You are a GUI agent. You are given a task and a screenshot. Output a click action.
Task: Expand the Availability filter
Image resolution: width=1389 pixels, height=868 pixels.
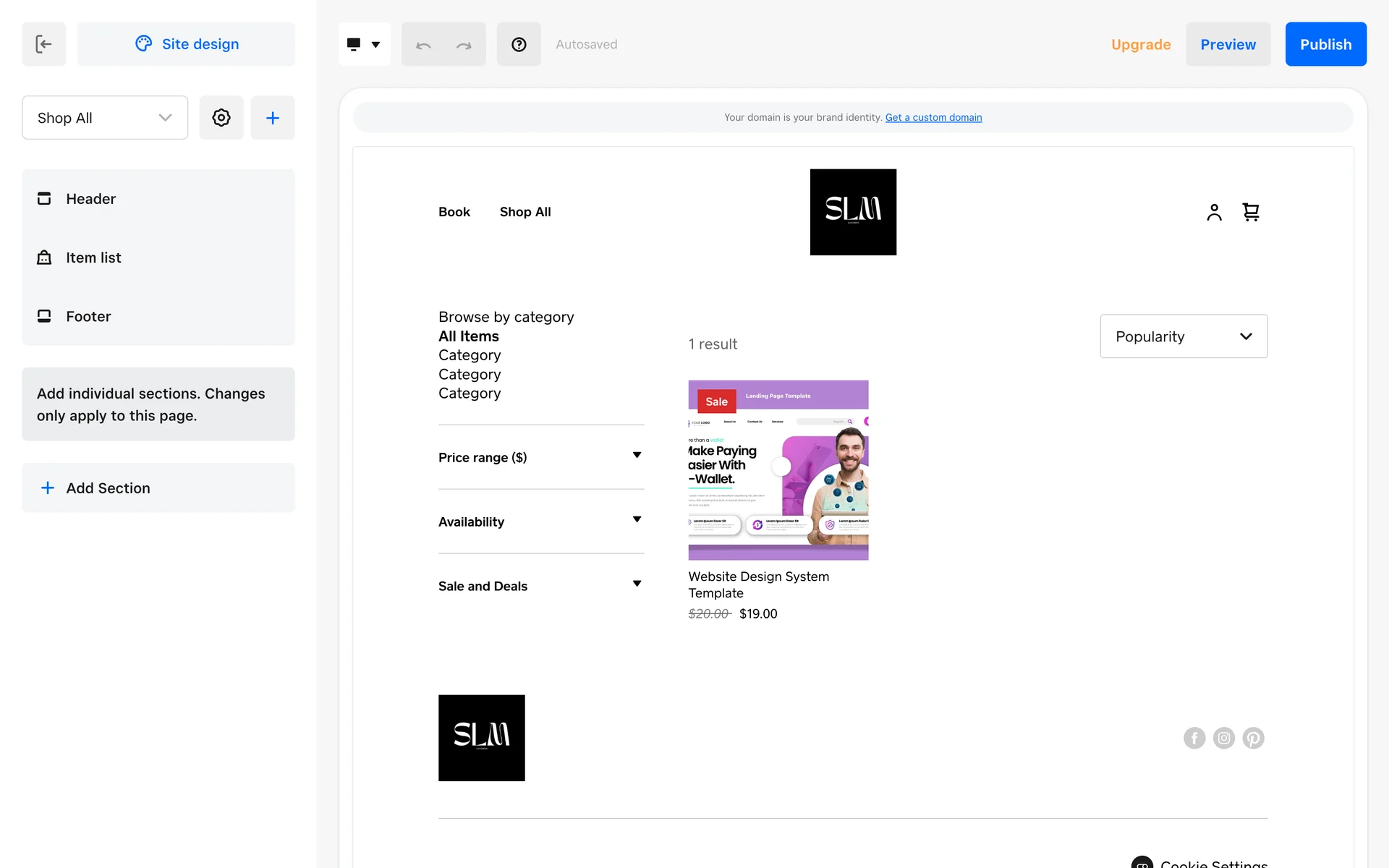[x=540, y=522]
